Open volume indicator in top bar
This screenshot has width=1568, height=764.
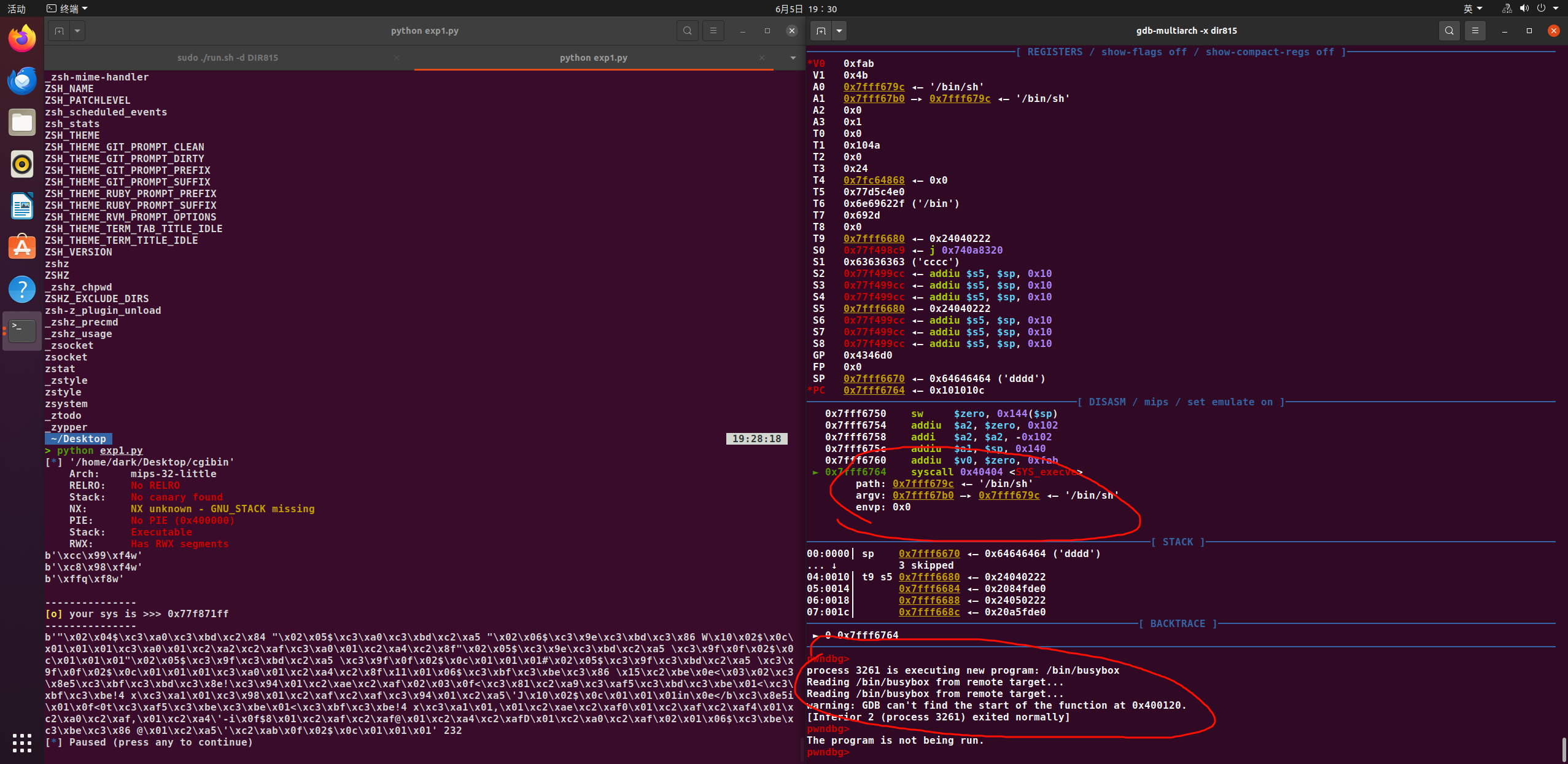pyautogui.click(x=1524, y=9)
